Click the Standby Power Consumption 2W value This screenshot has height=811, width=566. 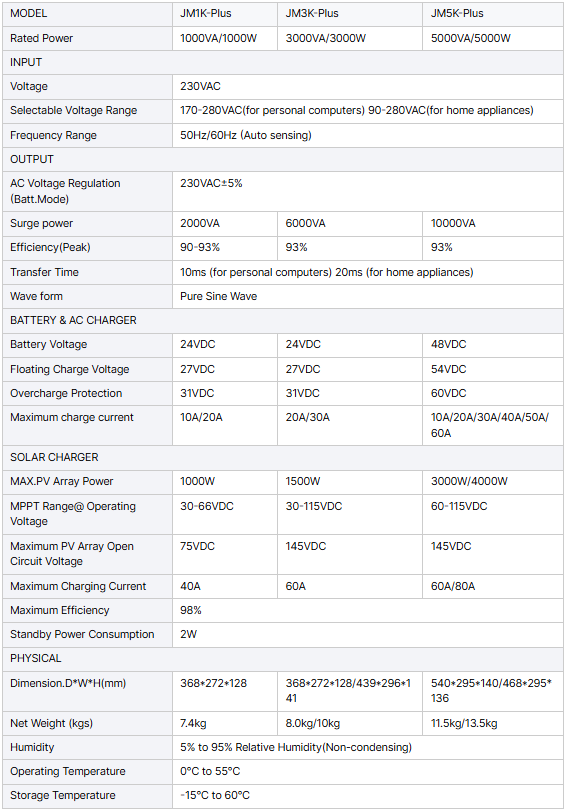(x=188, y=634)
